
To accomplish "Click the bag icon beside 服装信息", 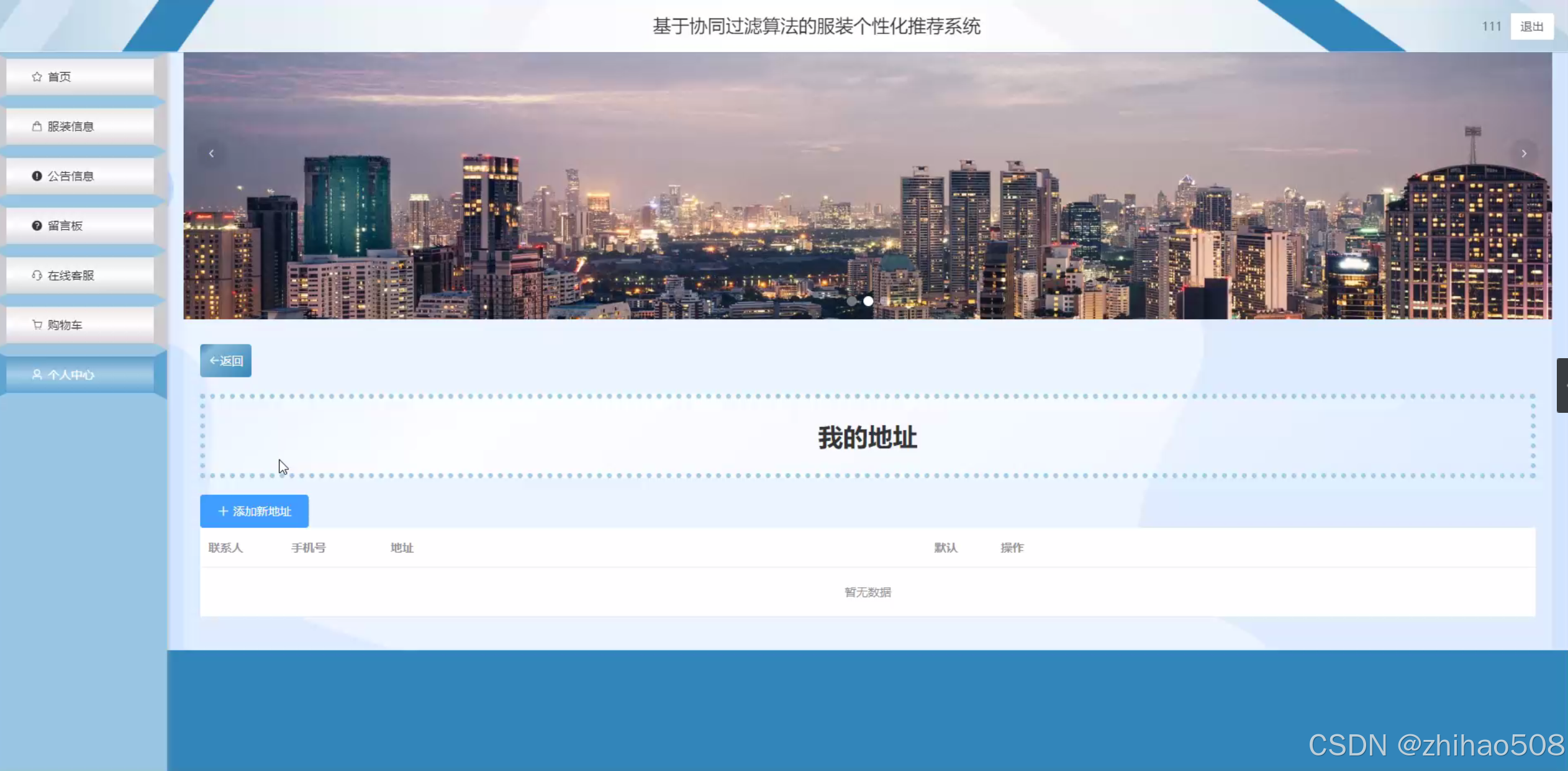I will [37, 127].
